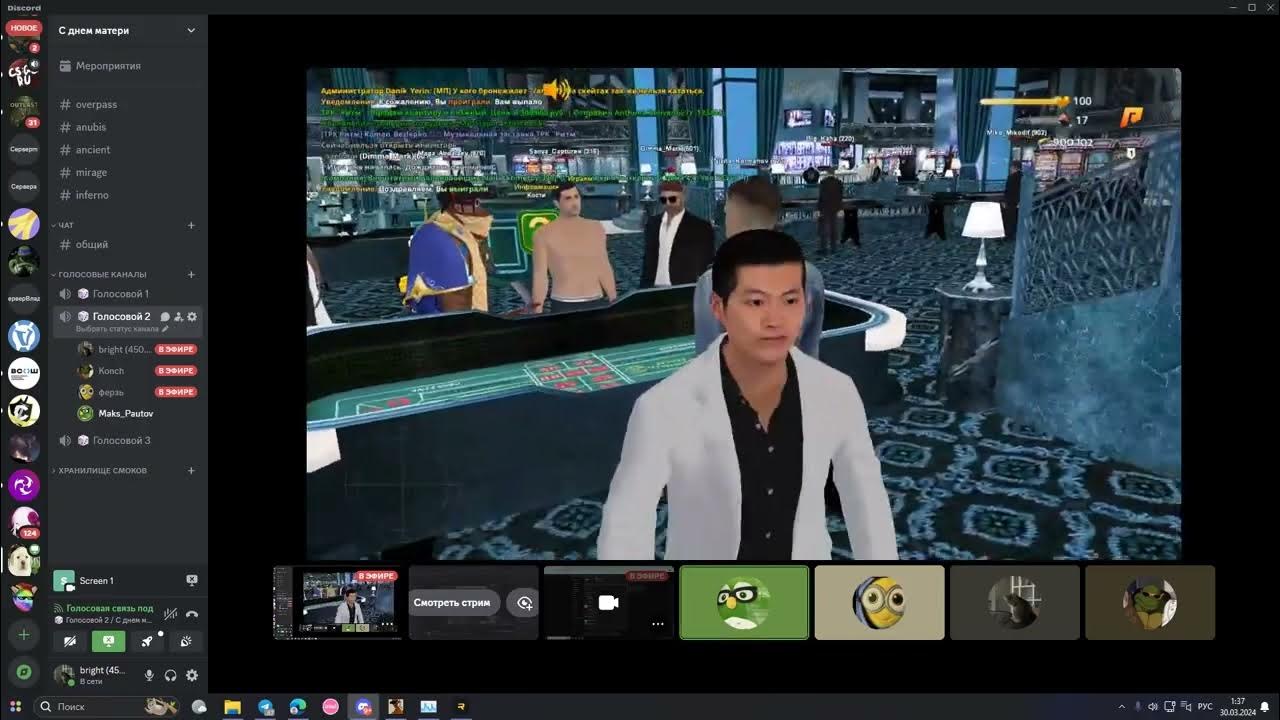
Task: Open the blue V server icon
Action: click(x=24, y=336)
